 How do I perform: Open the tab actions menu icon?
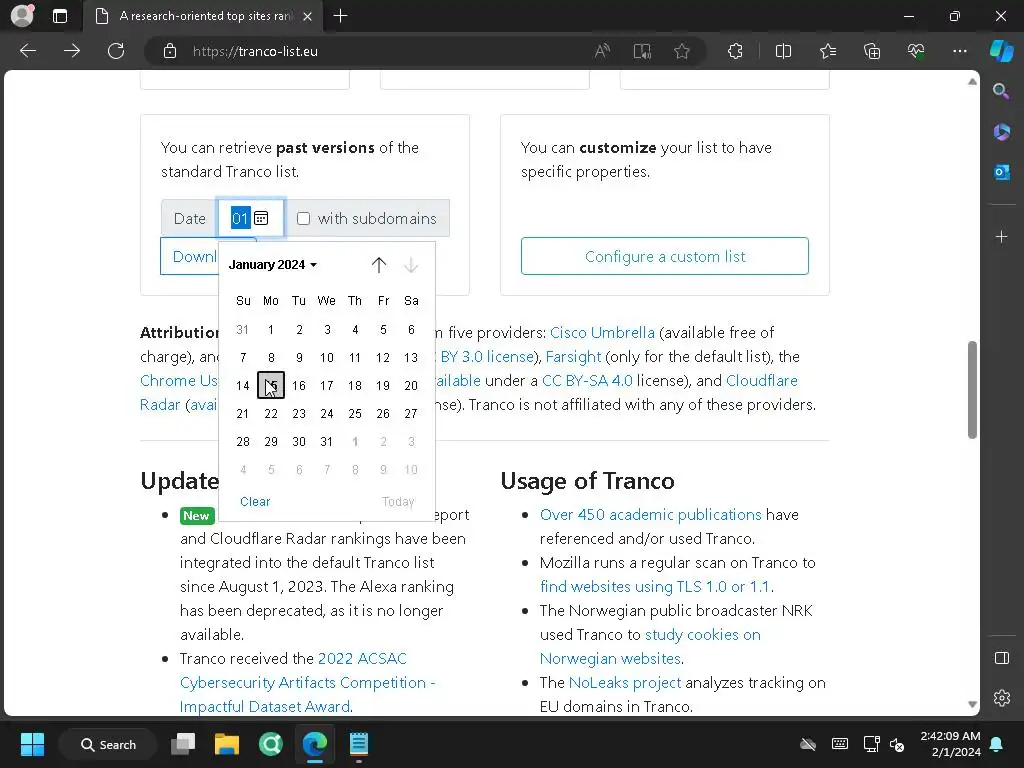(x=60, y=16)
